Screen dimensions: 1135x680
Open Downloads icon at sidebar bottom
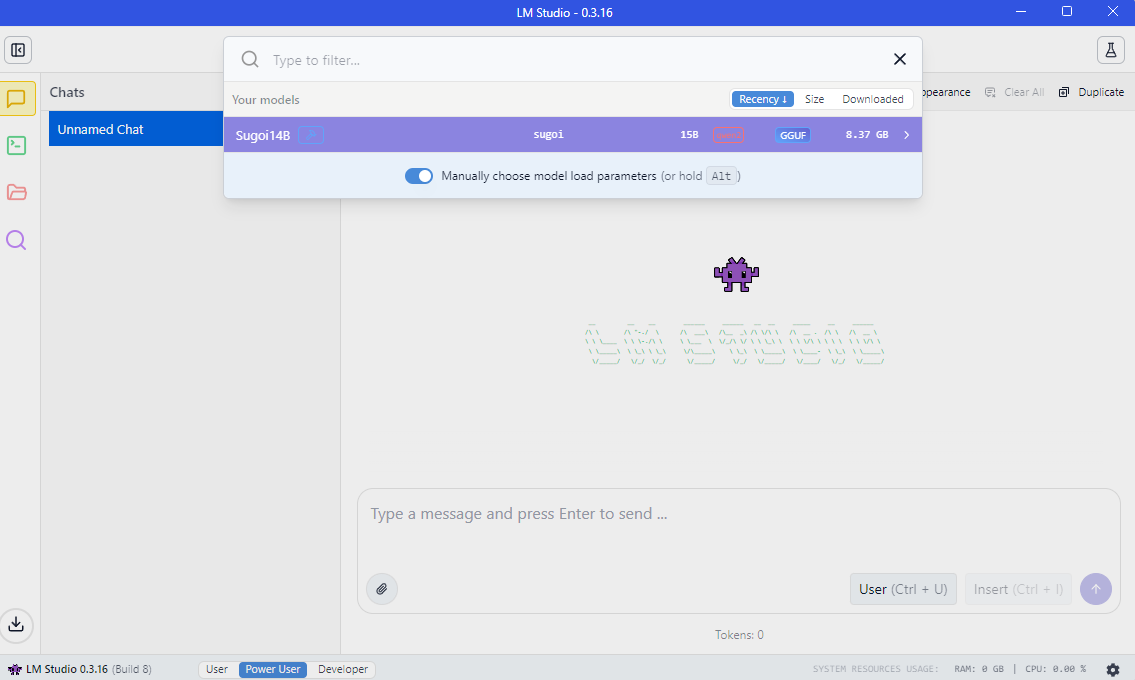tap(17, 624)
